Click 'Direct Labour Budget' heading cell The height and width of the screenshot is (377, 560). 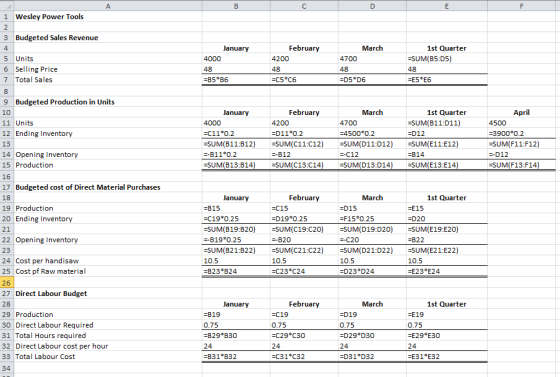coord(108,293)
